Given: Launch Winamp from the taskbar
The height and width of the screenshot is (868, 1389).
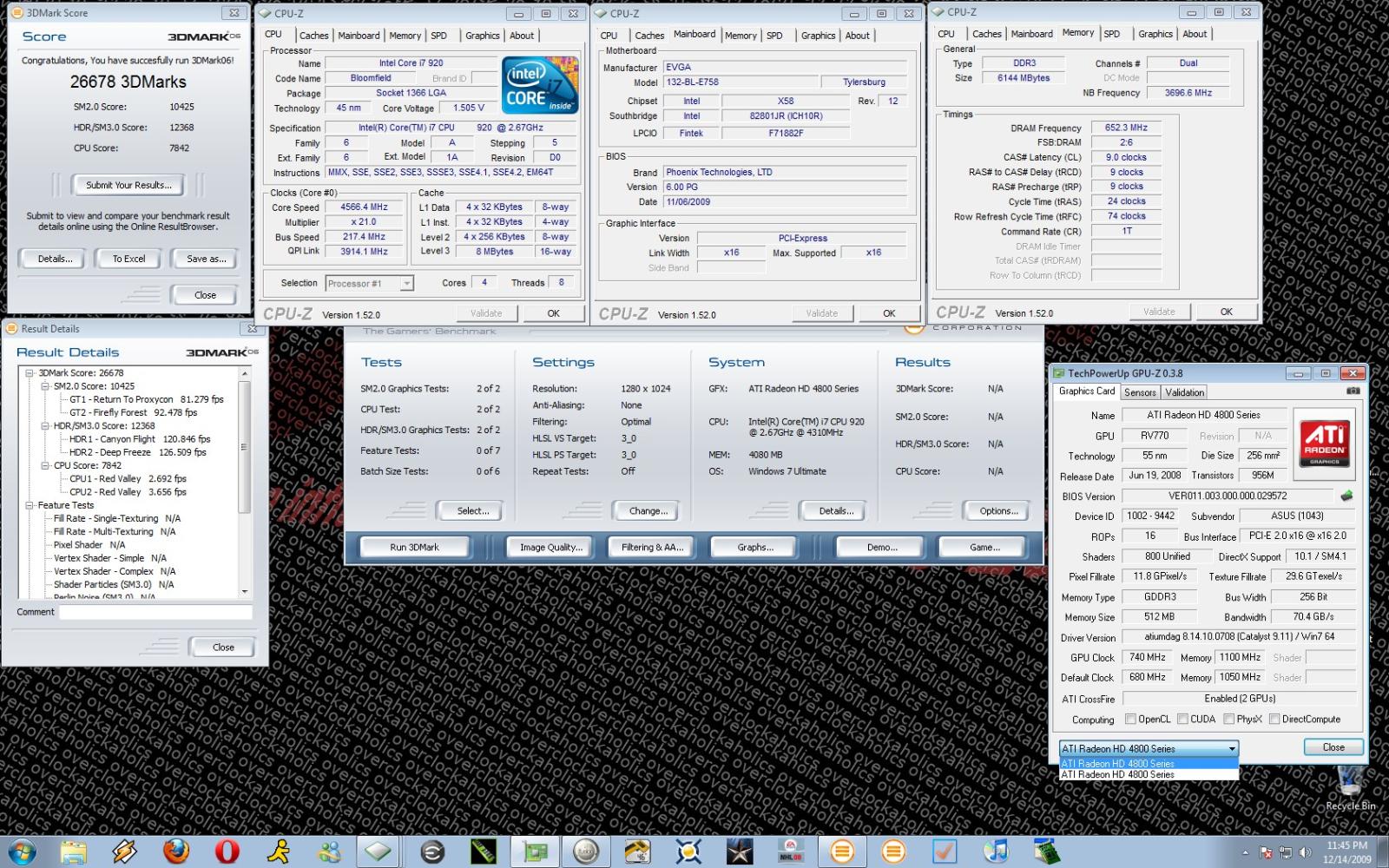Looking at the screenshot, I should (x=125, y=852).
